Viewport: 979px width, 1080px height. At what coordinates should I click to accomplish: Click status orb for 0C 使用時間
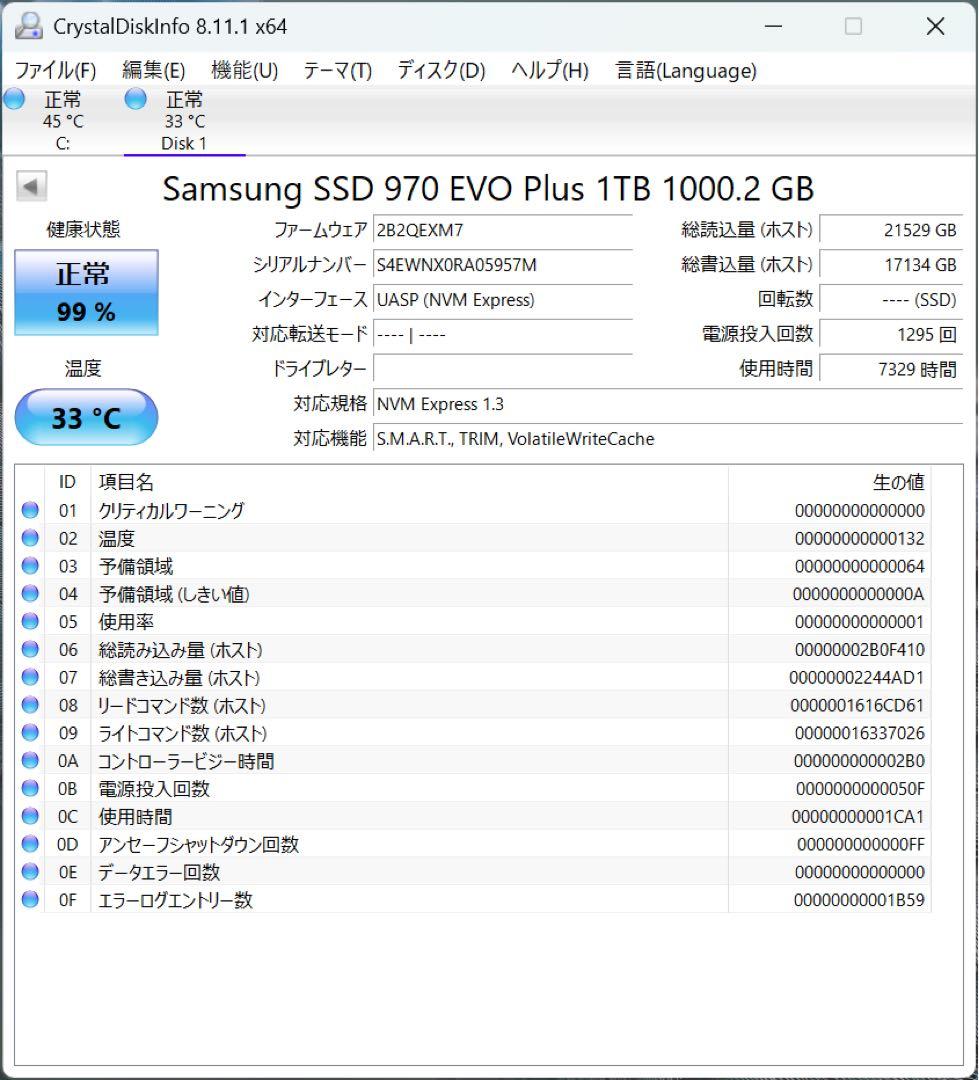(x=30, y=816)
